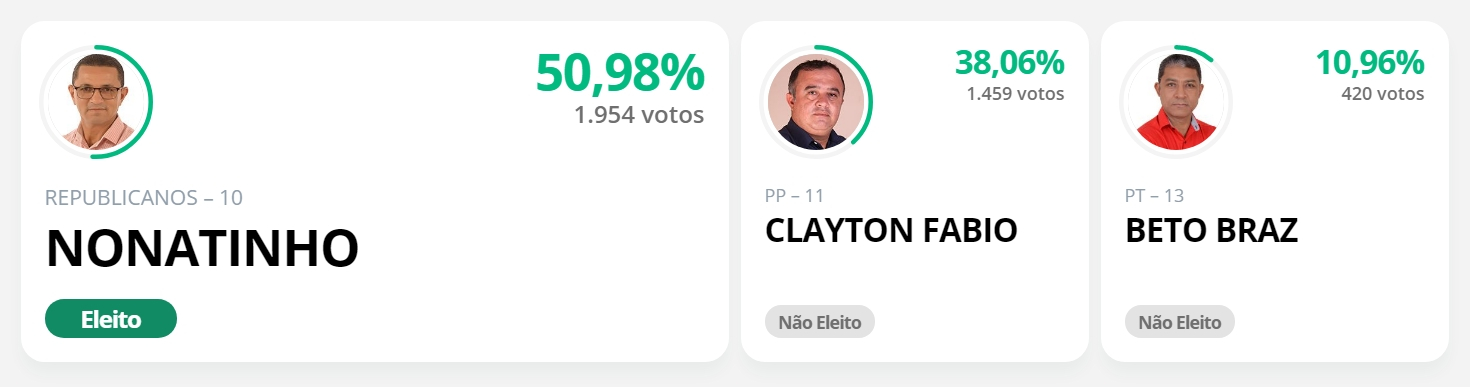Select the NONATINHO candidate name

202,249
